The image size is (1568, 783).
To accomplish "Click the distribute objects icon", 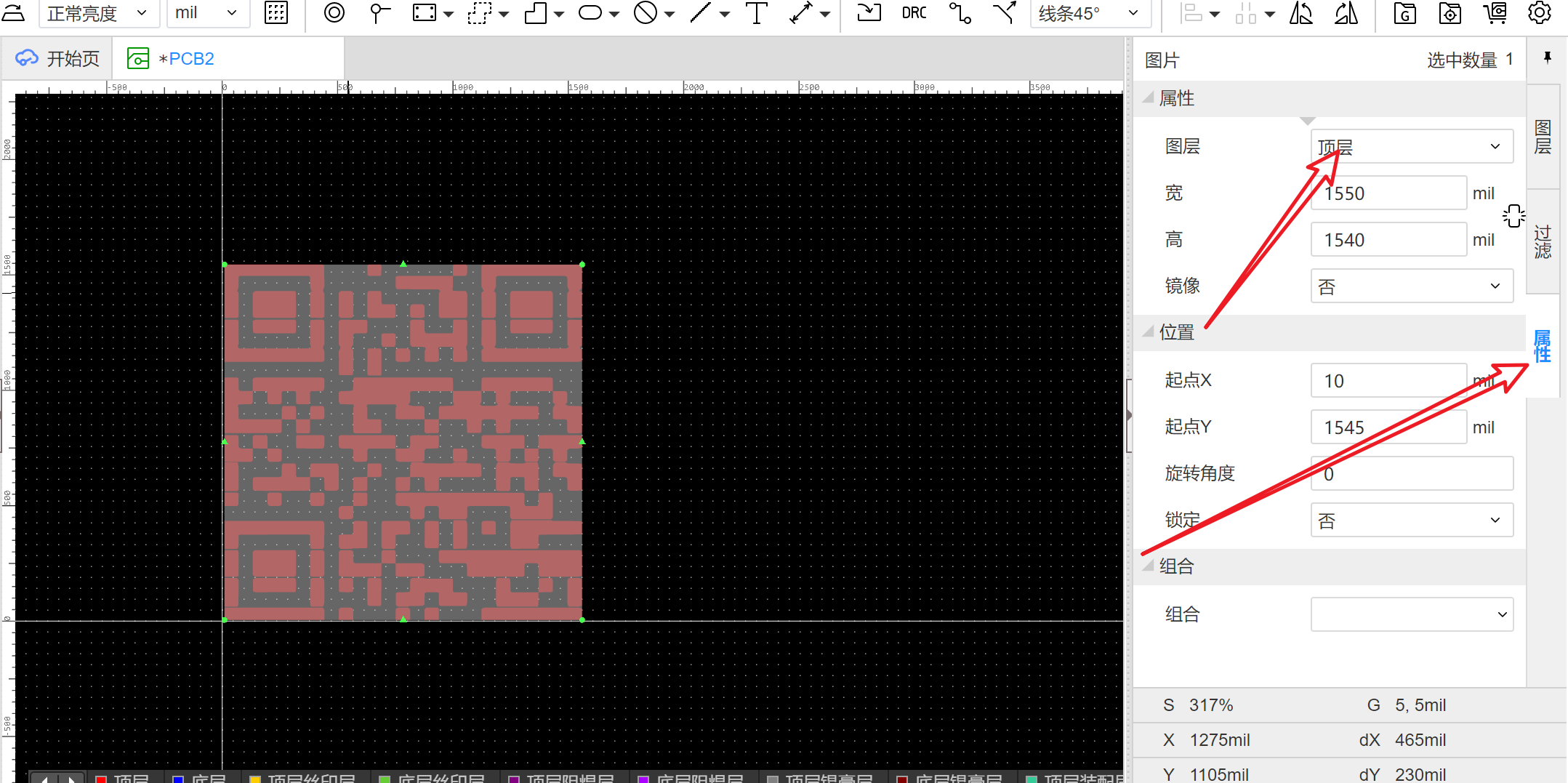I will (1246, 13).
